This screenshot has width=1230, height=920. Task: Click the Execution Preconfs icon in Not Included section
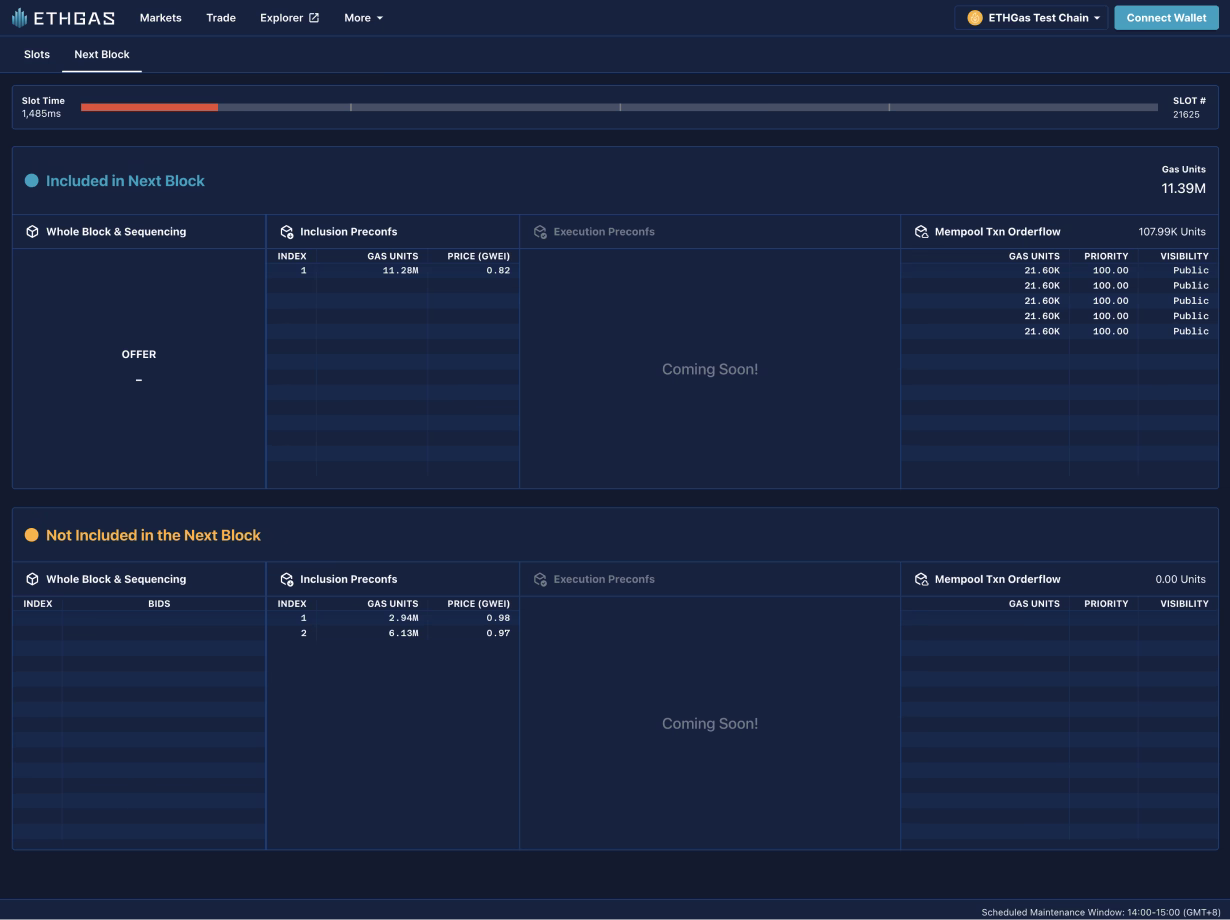tap(540, 580)
